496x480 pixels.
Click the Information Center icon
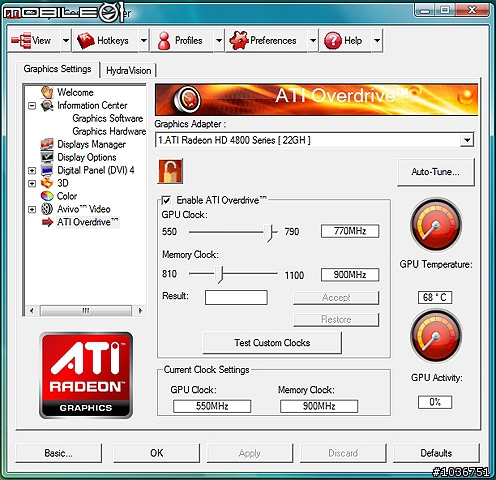click(47, 106)
